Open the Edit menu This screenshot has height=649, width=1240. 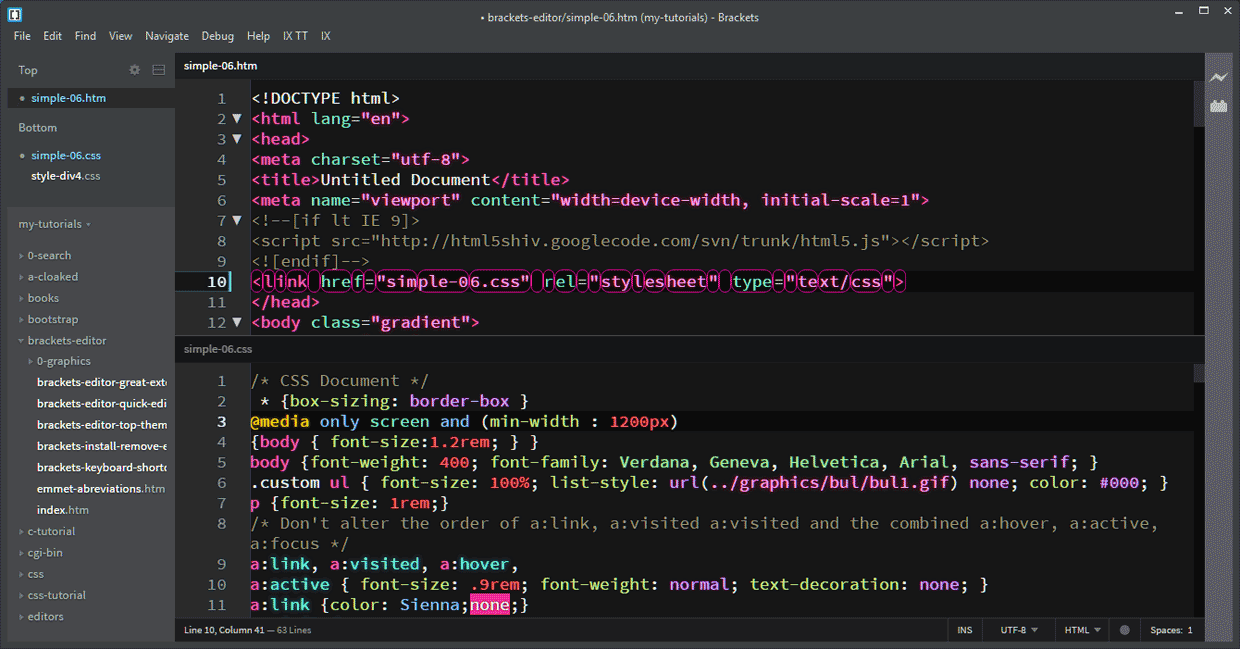coord(52,36)
